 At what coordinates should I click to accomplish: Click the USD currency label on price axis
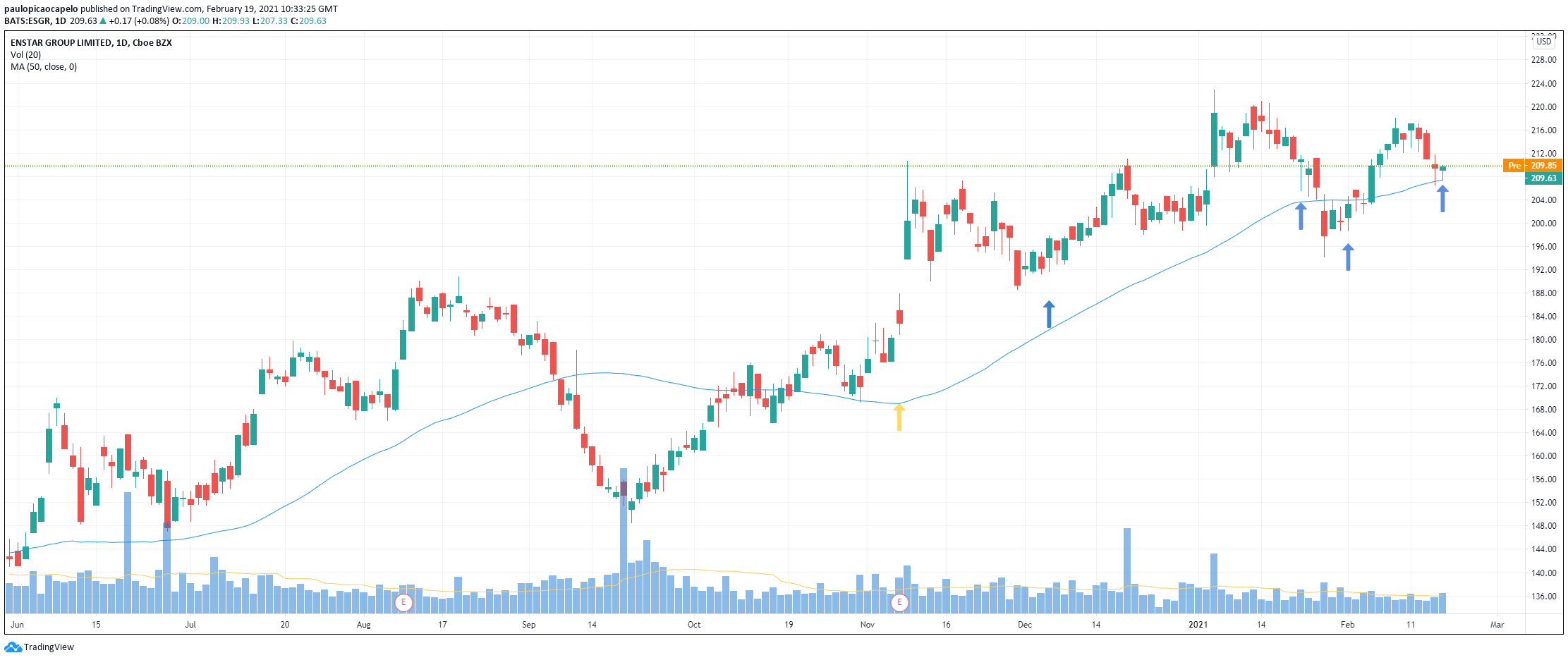(x=1544, y=42)
